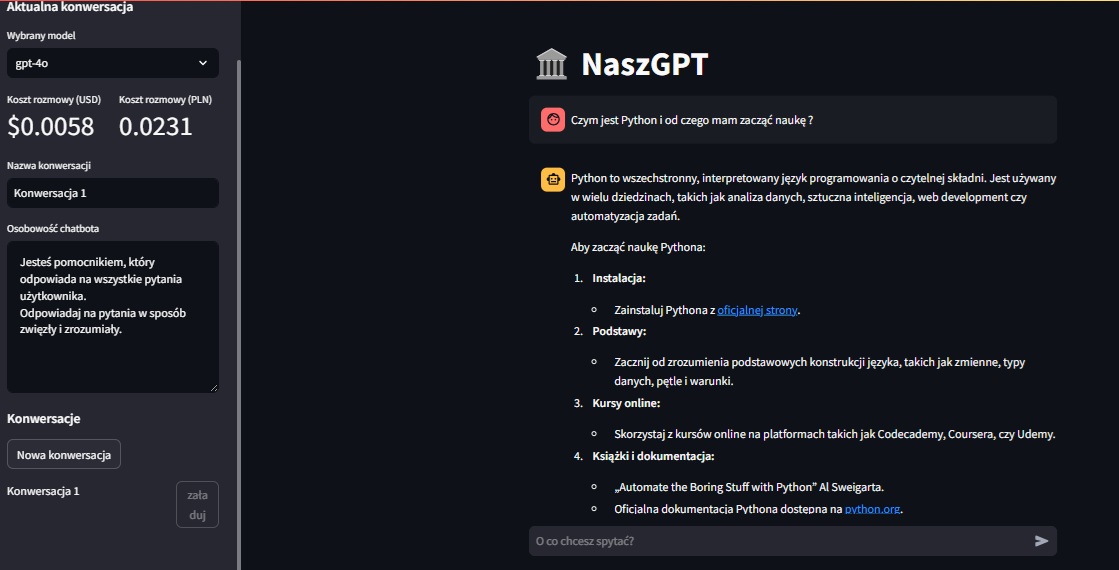
Task: Expand the model dropdown chevron arrow
Action: (x=203, y=63)
